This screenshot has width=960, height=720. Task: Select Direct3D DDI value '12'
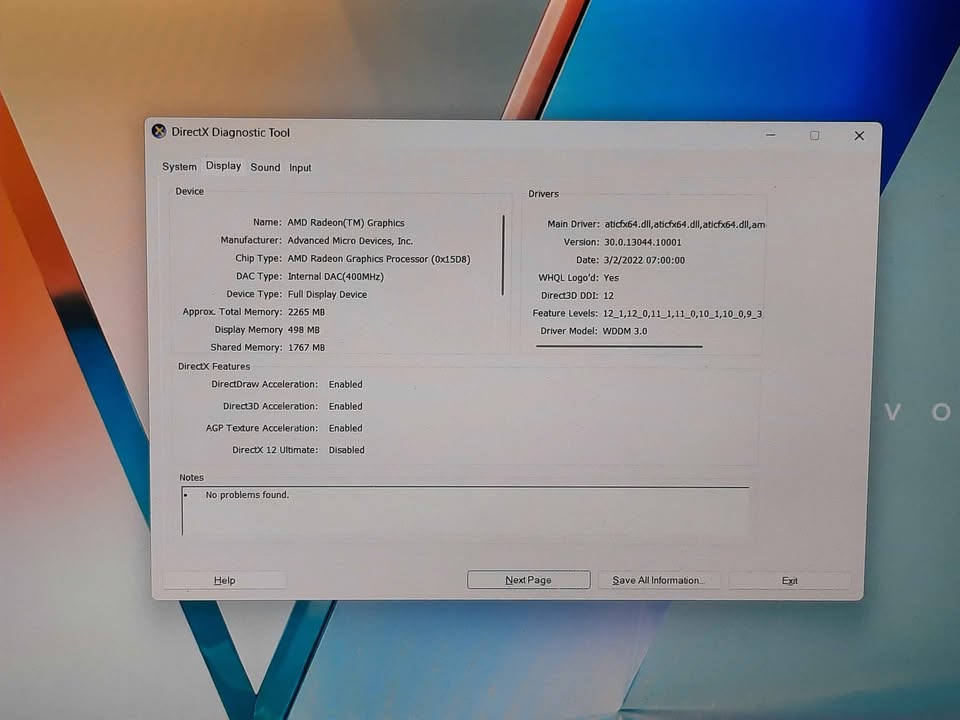point(609,296)
